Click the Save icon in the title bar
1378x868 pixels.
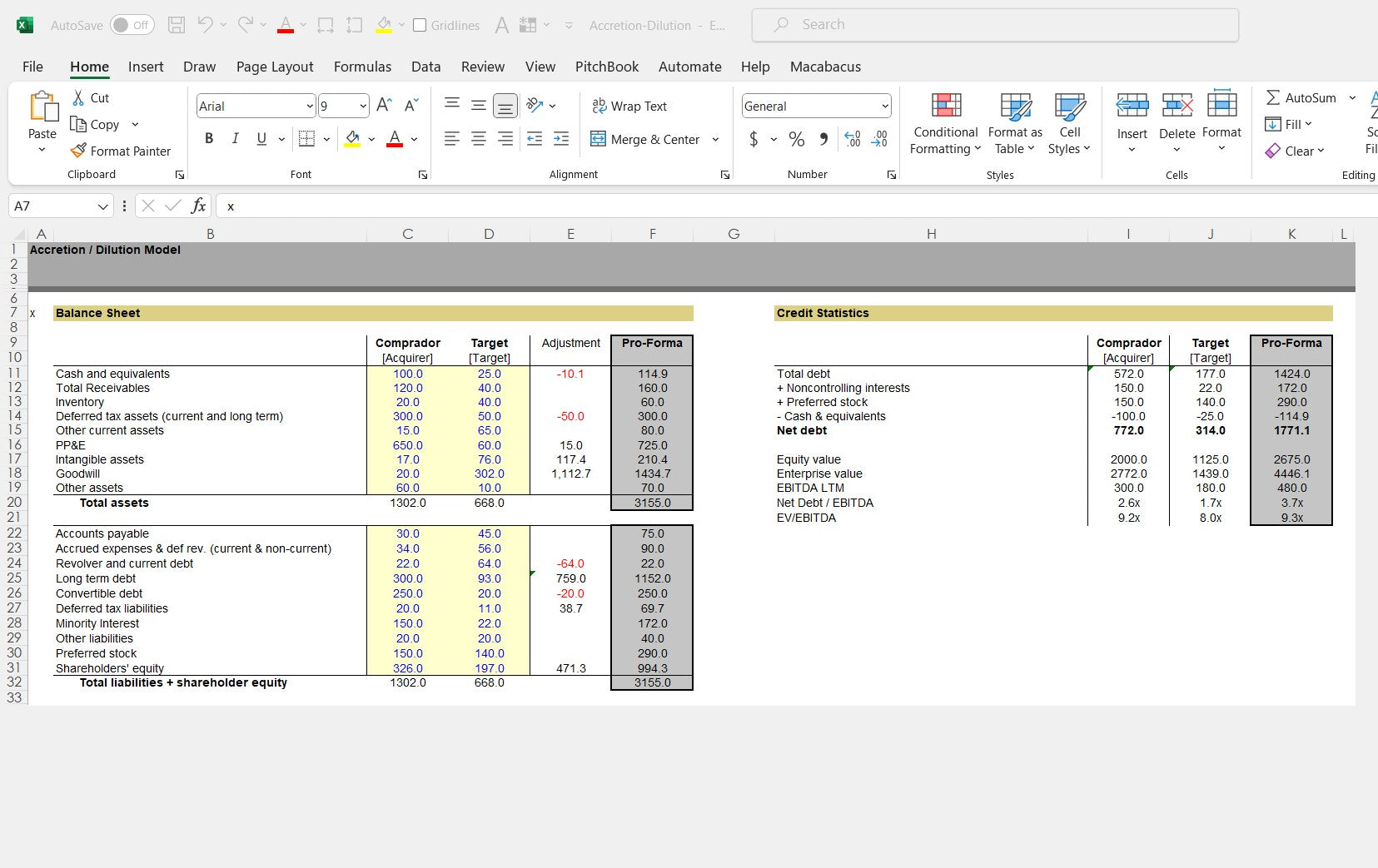point(177,25)
